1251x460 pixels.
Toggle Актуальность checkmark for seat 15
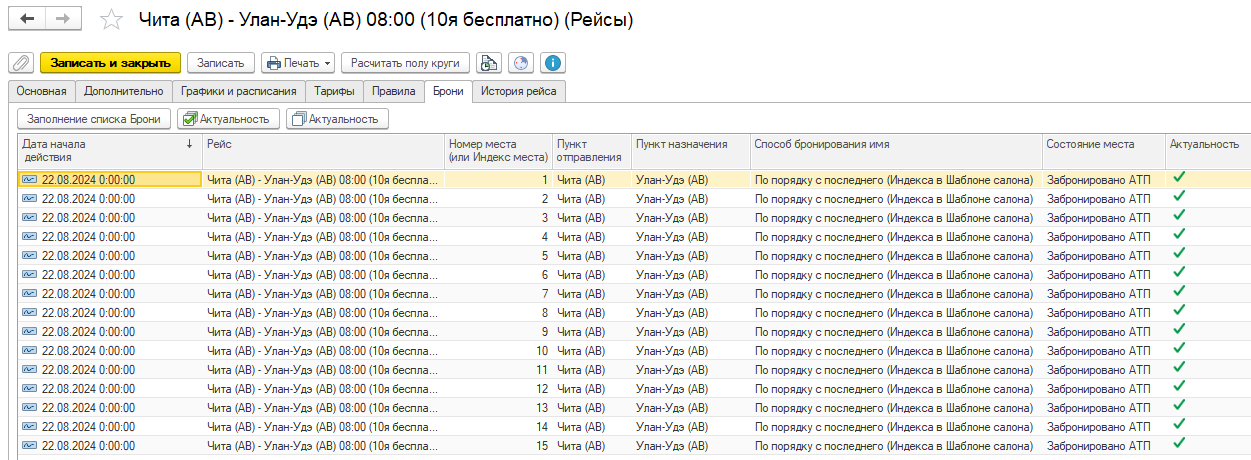point(1179,444)
